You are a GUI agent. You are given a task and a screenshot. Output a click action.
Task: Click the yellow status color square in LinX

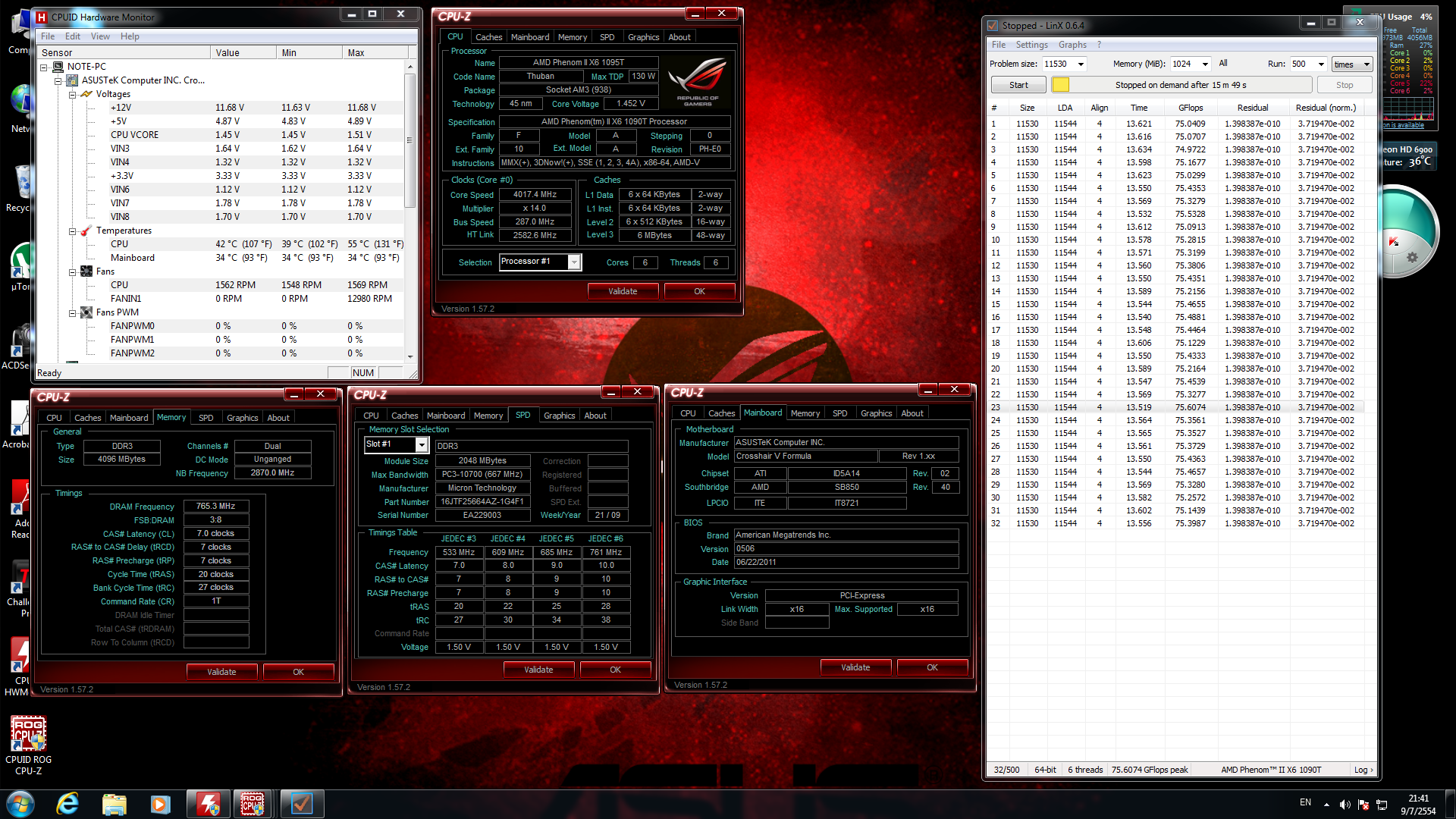(1060, 85)
